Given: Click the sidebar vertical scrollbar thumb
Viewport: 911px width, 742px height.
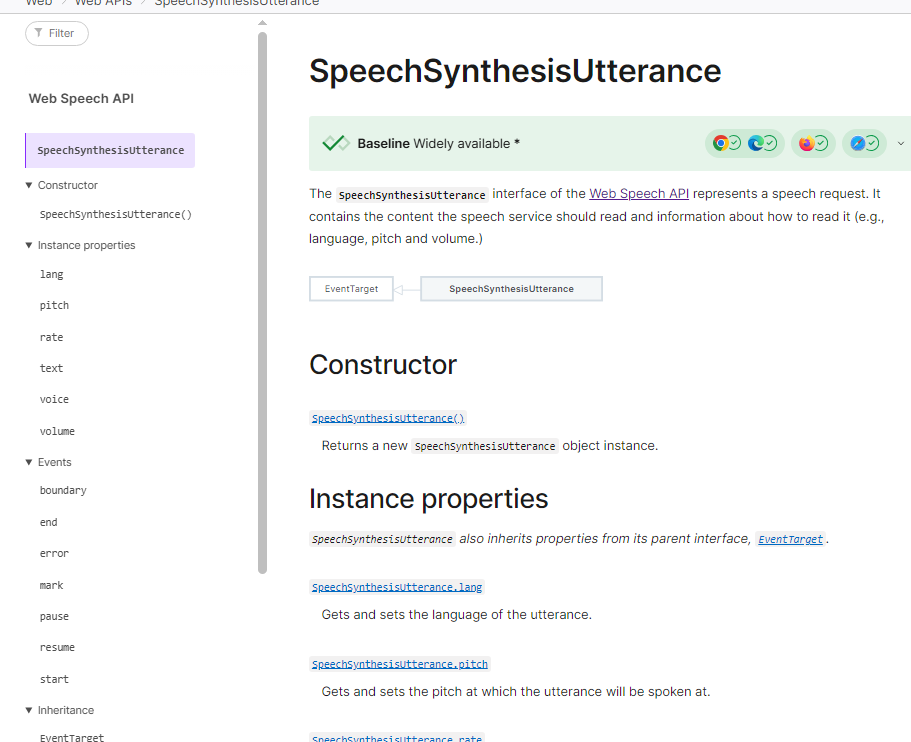Looking at the screenshot, I should coord(262,300).
